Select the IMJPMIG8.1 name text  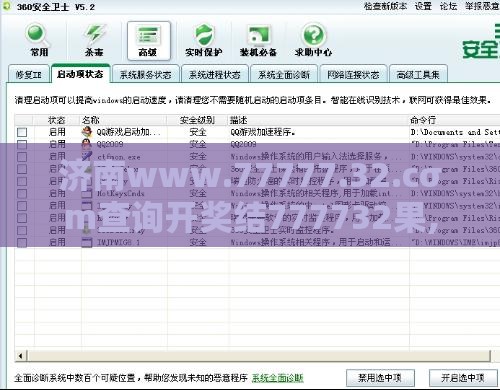pyautogui.click(x=118, y=243)
